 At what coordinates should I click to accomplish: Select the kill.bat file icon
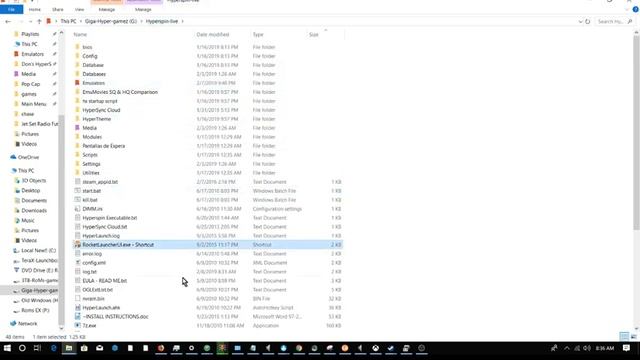[x=77, y=200]
